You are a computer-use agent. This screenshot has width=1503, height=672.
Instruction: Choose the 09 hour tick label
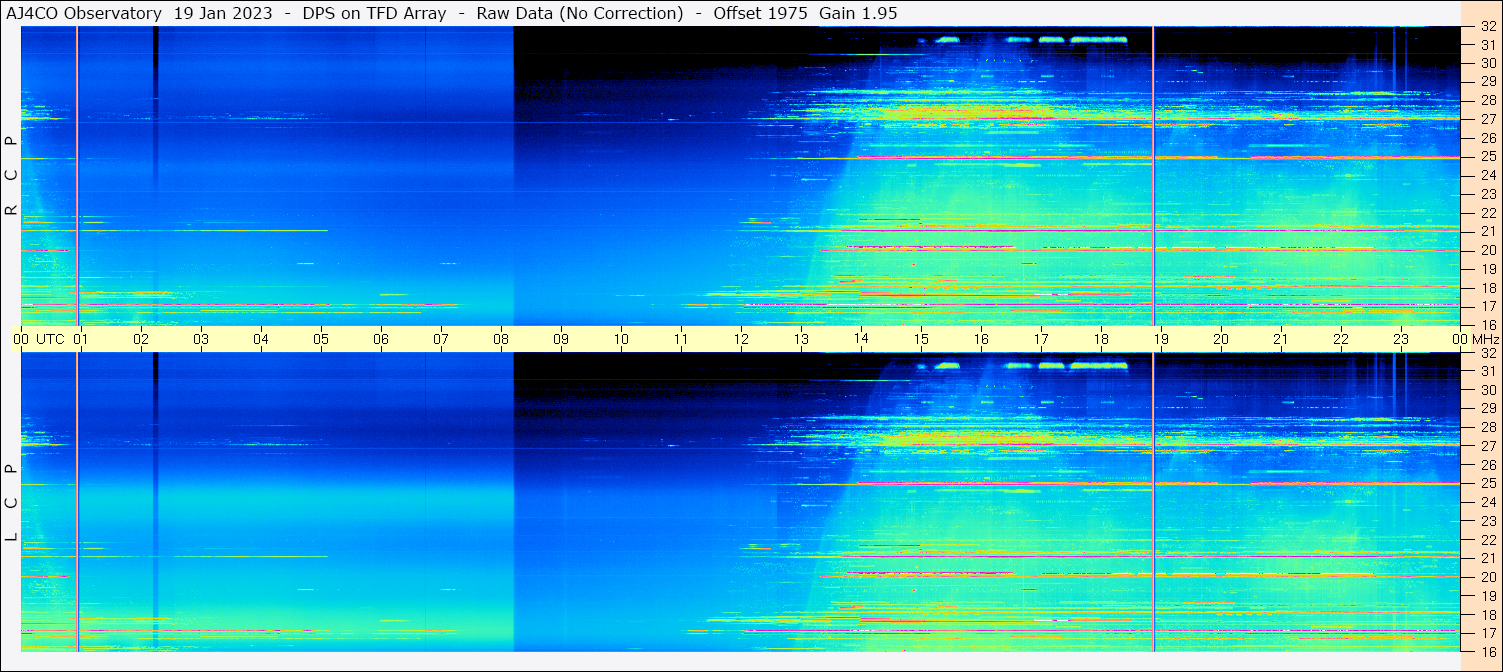point(561,339)
